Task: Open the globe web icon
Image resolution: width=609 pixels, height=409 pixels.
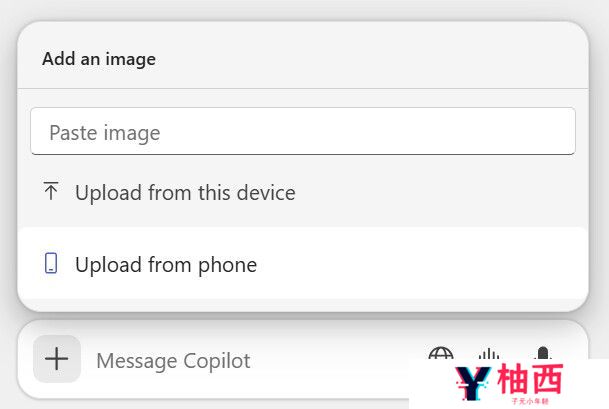Action: tap(441, 353)
